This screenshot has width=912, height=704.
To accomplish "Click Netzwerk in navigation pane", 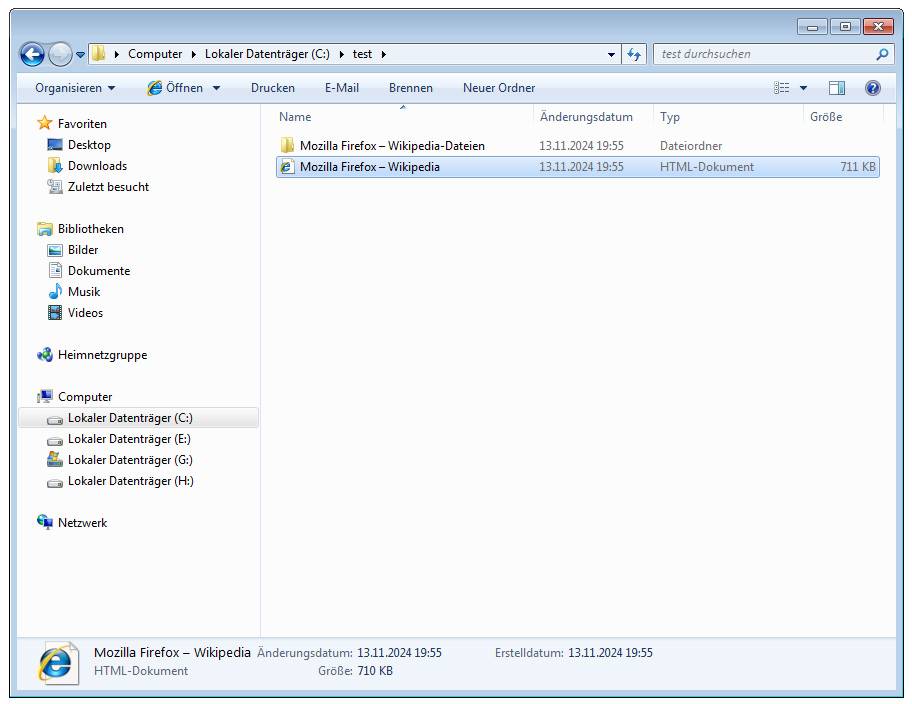I will (82, 523).
